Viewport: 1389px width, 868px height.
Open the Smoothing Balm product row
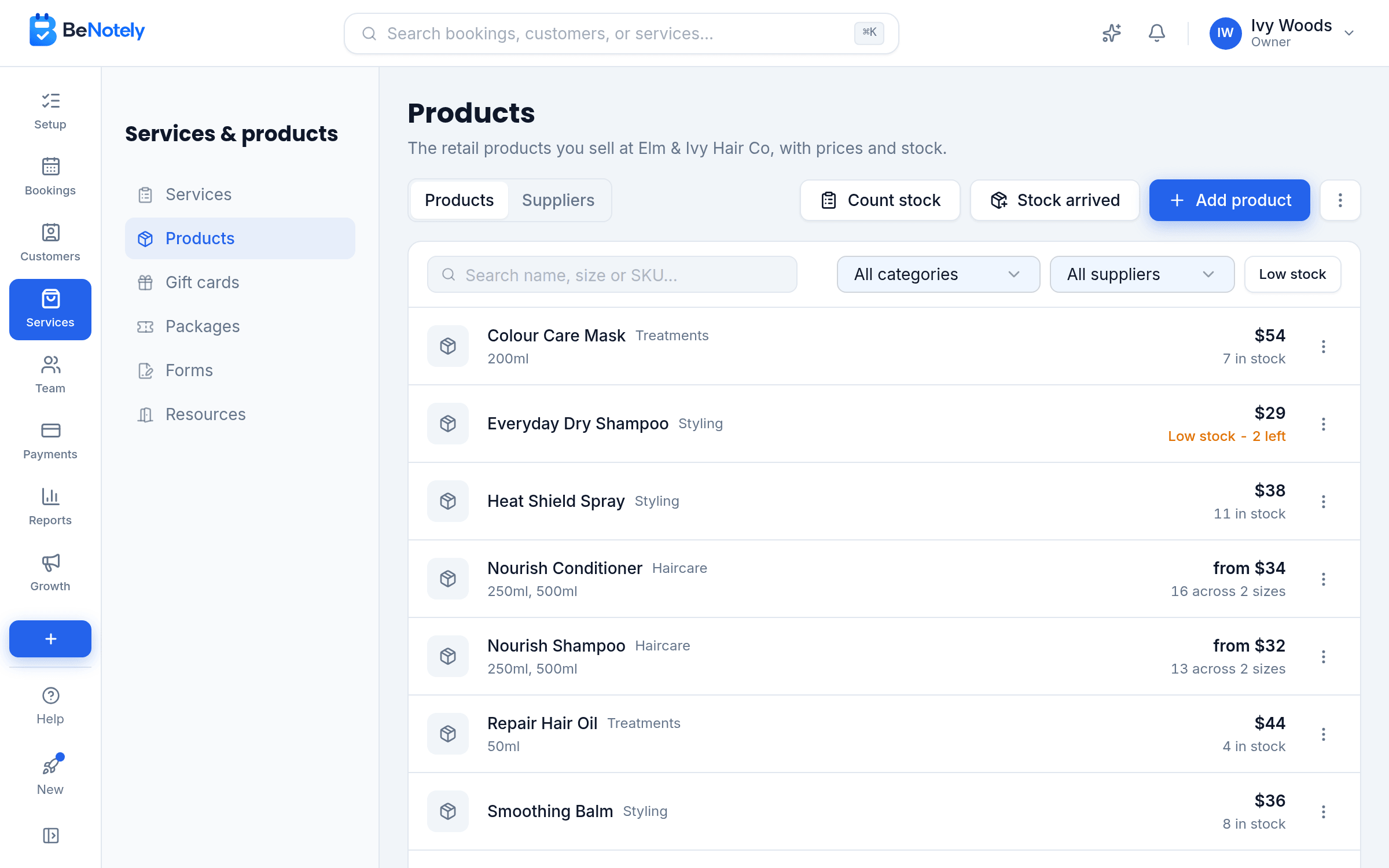(884, 811)
